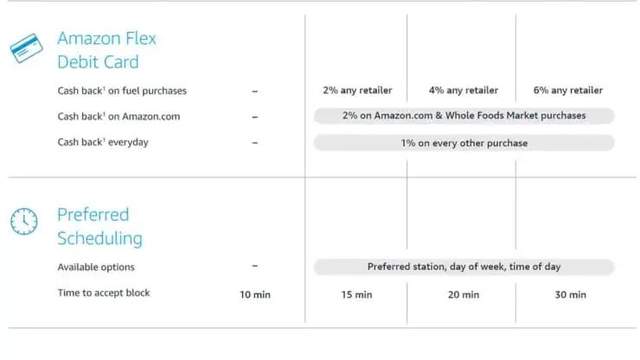Click the clock icon for Preferred Scheduling
Image resolution: width=640 pixels, height=360 pixels.
[x=24, y=222]
